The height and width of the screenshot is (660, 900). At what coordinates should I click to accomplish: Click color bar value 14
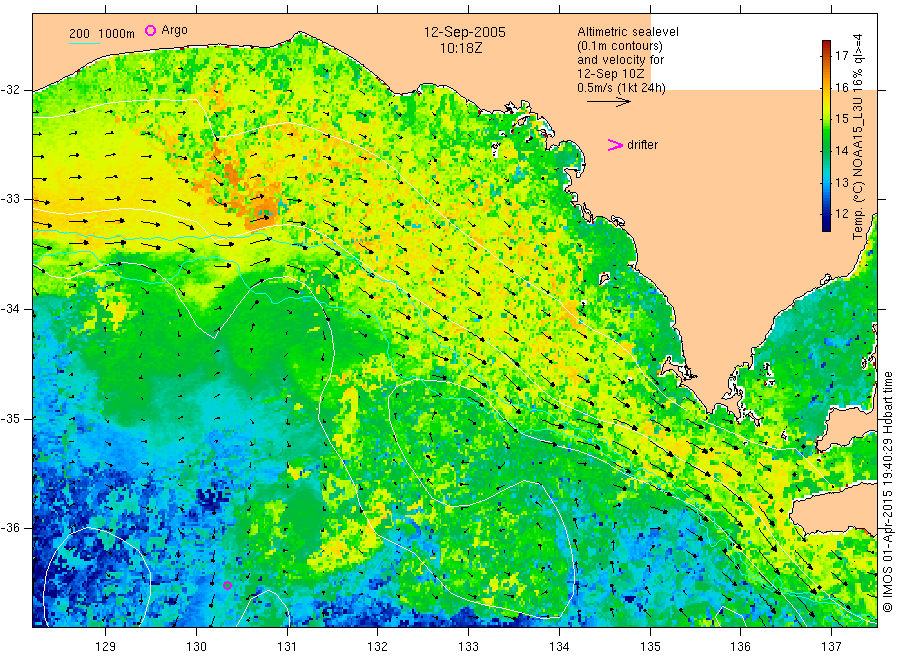click(x=841, y=151)
